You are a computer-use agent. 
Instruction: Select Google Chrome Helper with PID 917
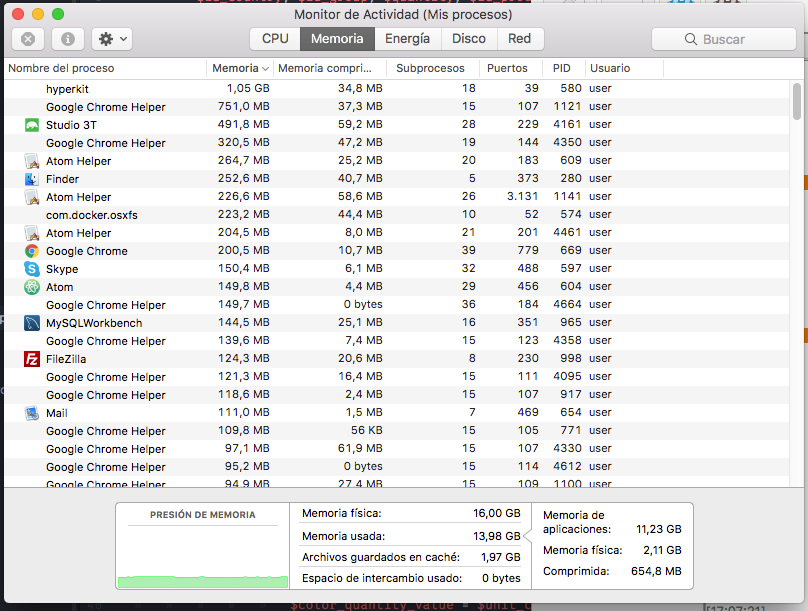[x=397, y=395]
